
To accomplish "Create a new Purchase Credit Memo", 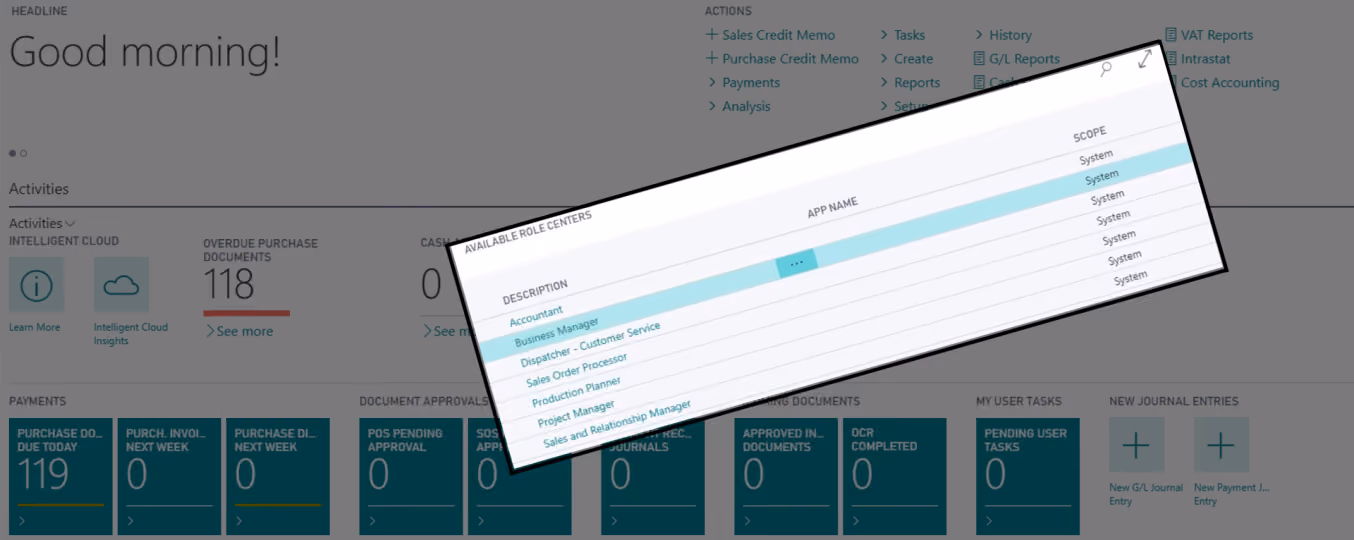I will (x=782, y=59).
